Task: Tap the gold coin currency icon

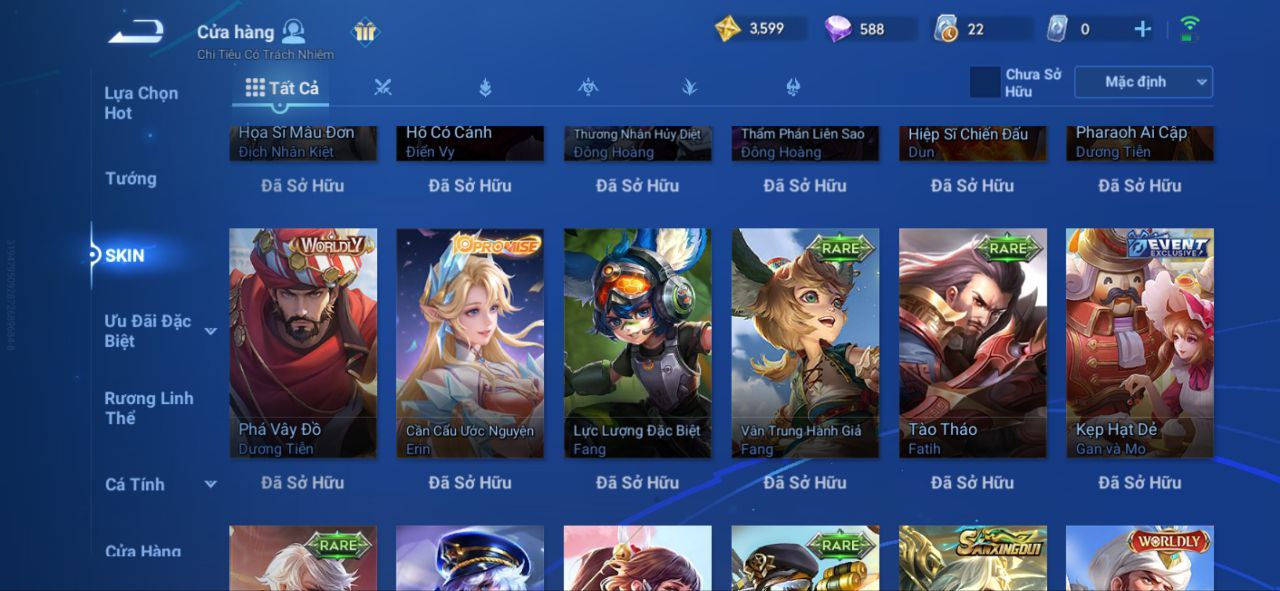Action: [727, 29]
